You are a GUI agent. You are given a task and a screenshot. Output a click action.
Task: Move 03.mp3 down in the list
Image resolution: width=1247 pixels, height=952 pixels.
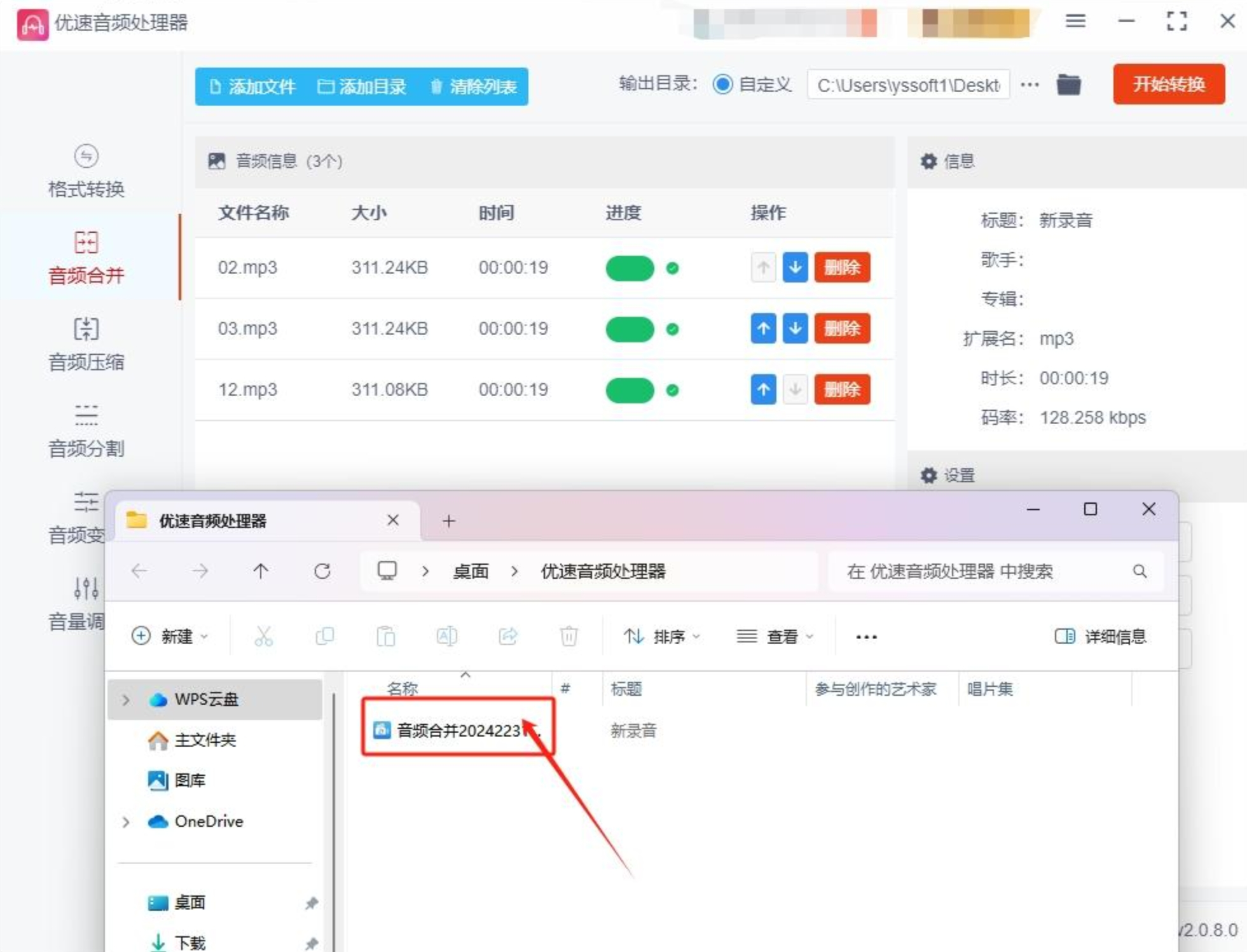point(795,329)
